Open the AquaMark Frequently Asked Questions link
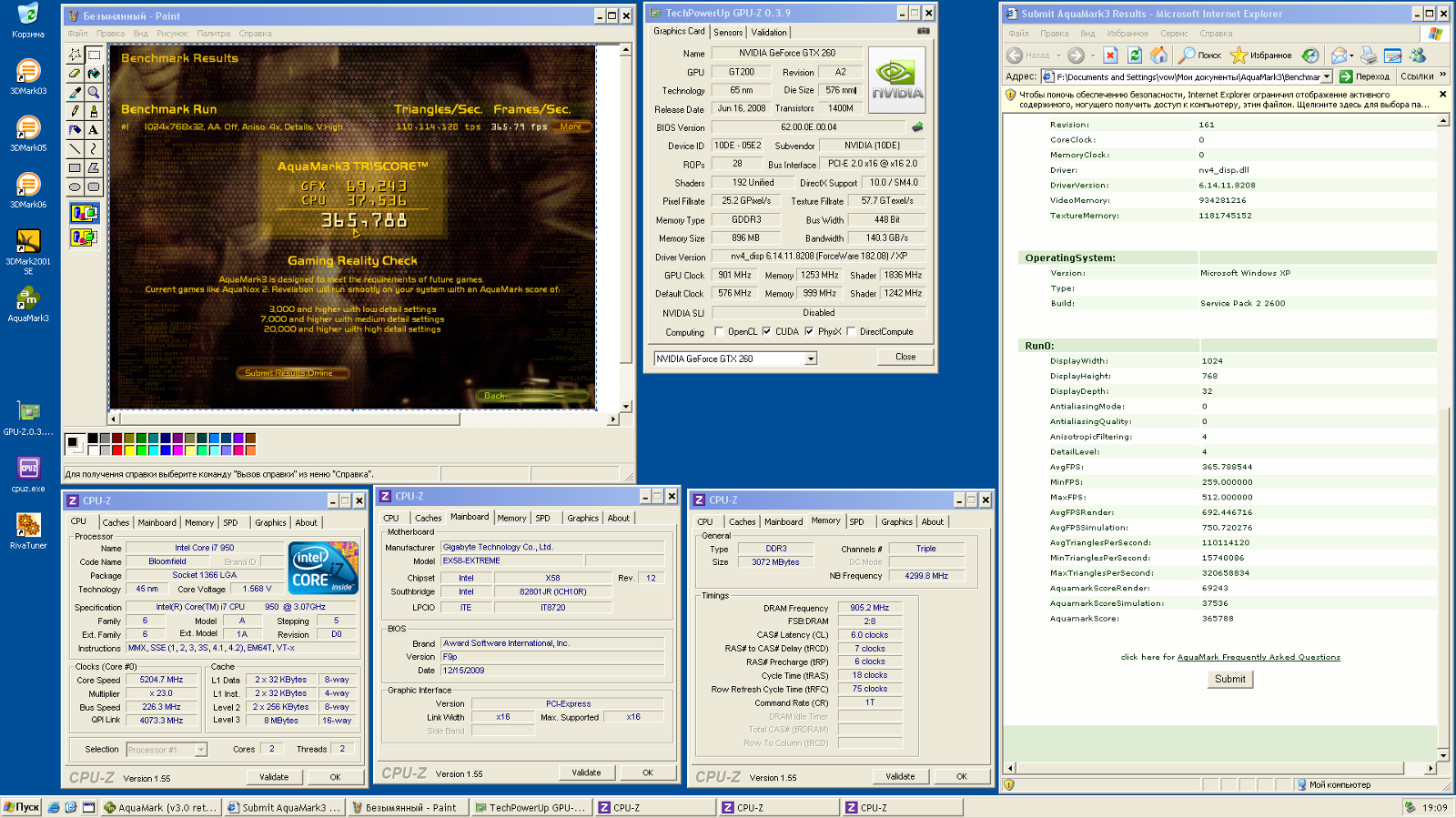 pyautogui.click(x=1259, y=657)
